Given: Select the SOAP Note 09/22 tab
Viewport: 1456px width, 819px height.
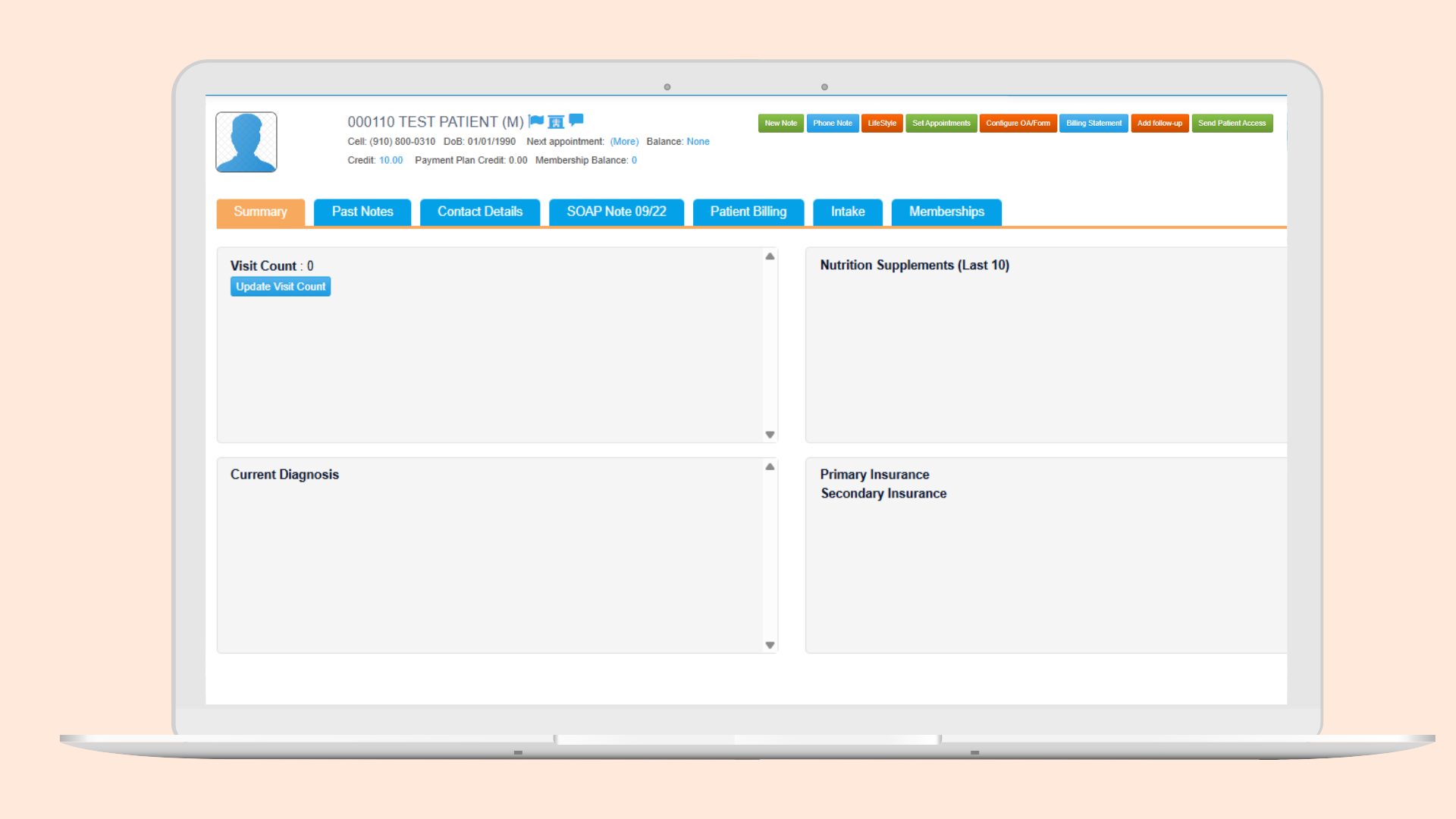Looking at the screenshot, I should point(617,212).
